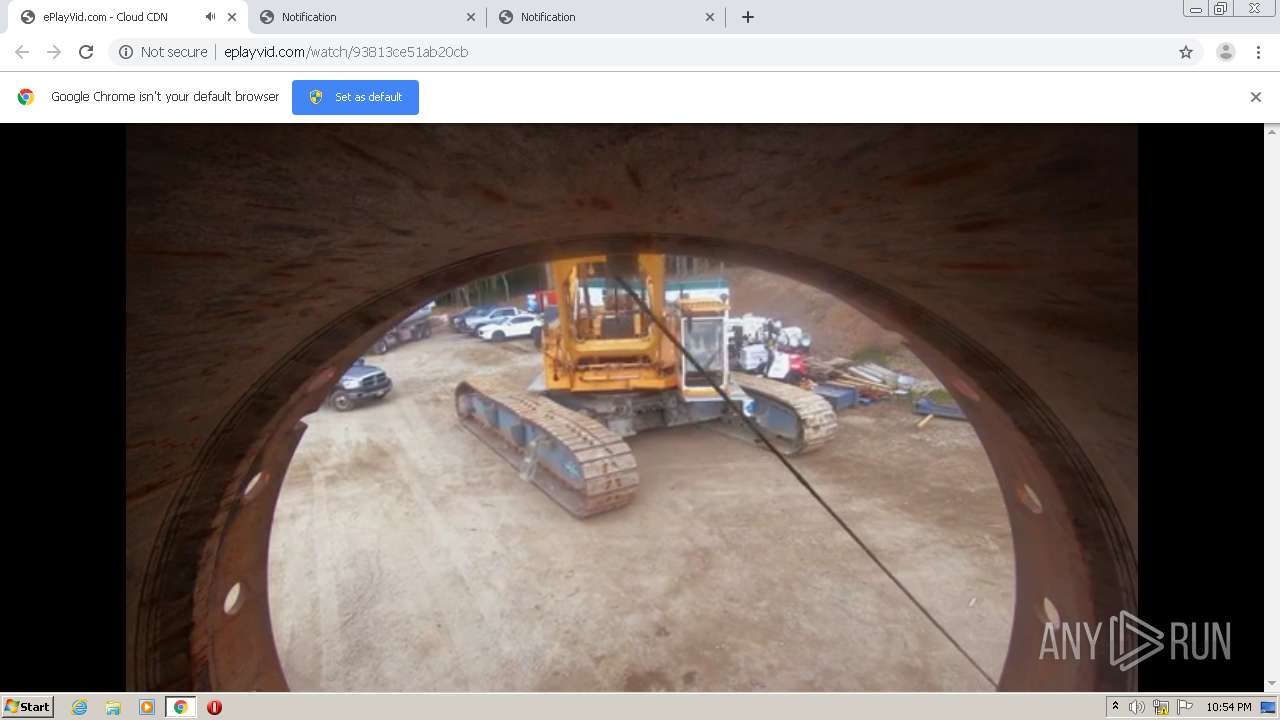
Task: Open volume control in system tray
Action: pos(1136,707)
